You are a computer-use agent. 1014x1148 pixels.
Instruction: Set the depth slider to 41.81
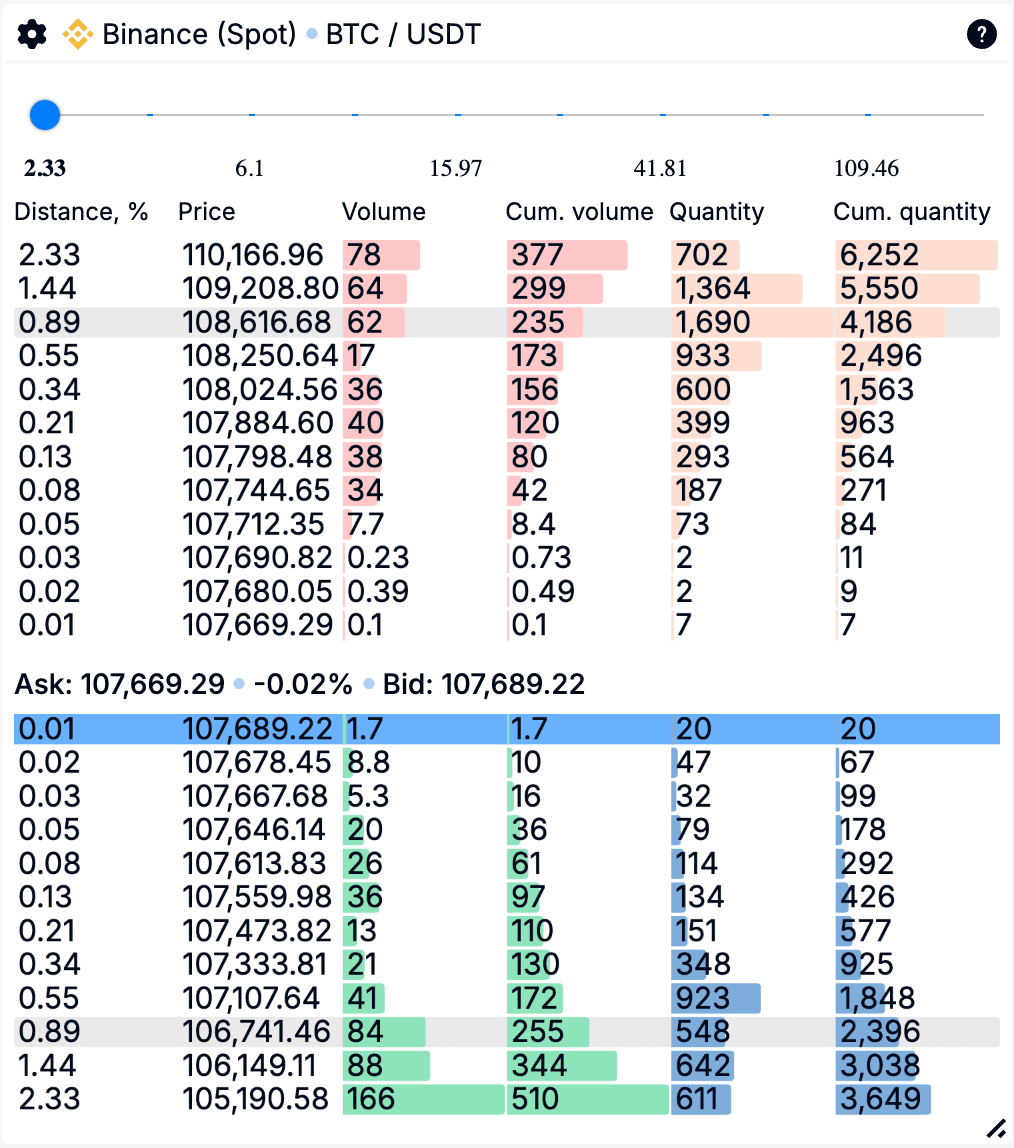tap(661, 115)
